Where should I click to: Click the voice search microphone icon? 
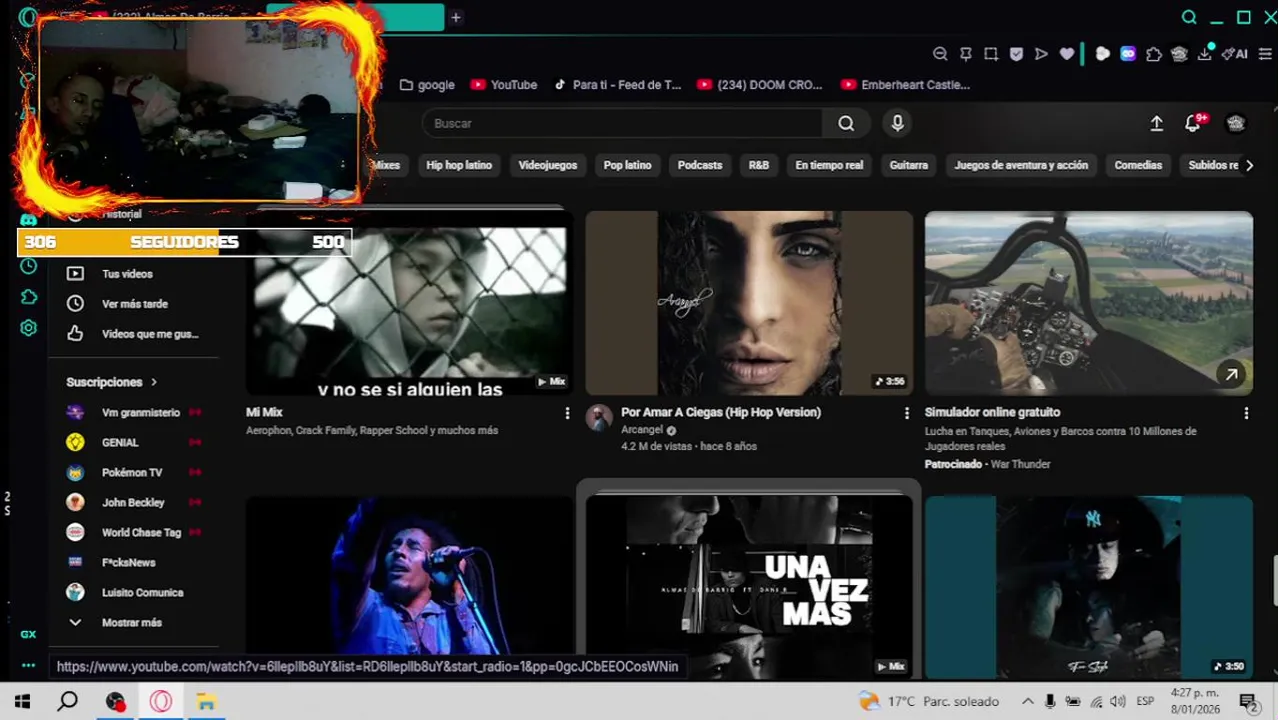point(897,123)
